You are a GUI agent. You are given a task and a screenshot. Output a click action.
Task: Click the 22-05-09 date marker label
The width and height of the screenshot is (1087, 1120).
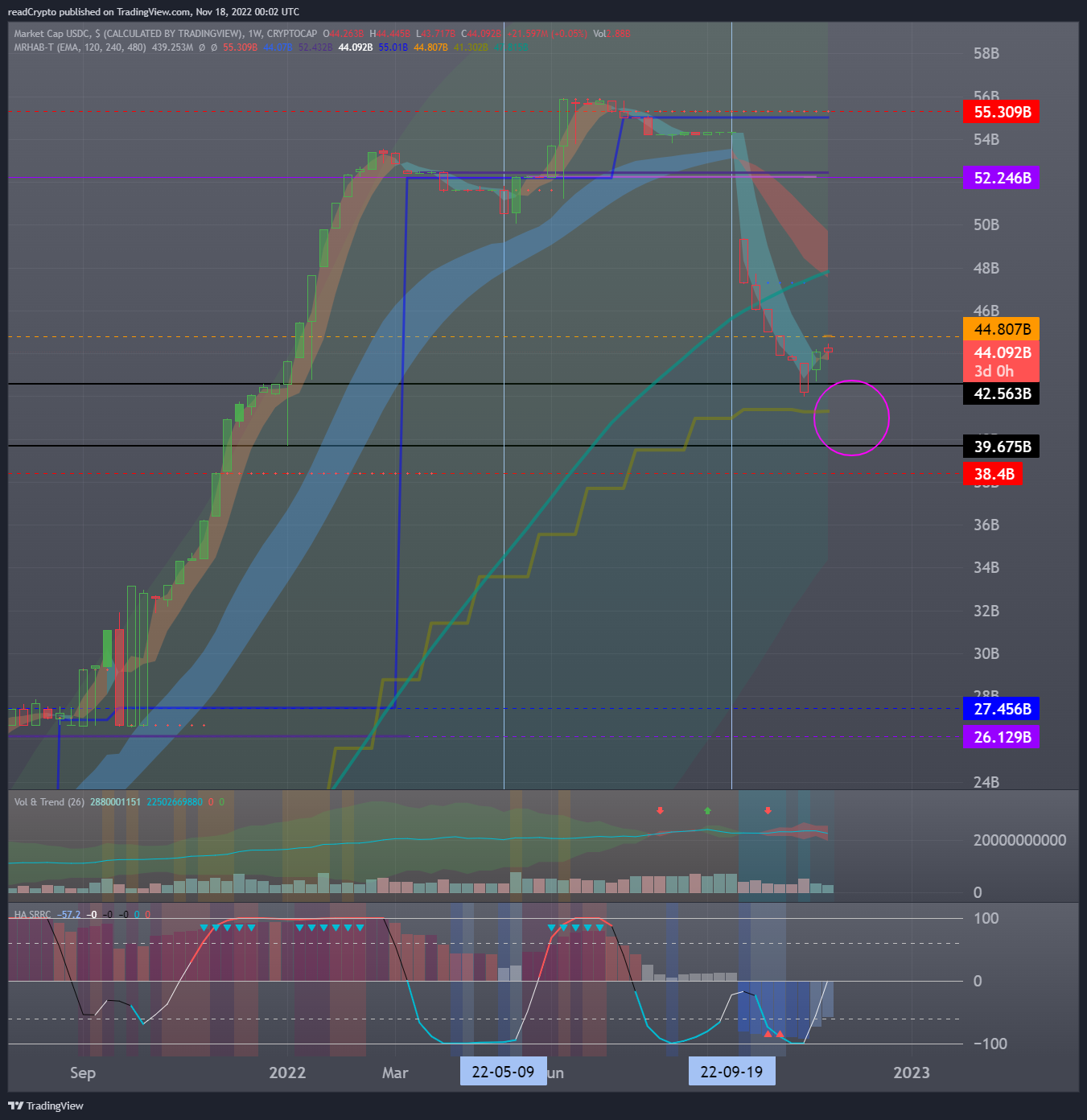click(x=503, y=1072)
